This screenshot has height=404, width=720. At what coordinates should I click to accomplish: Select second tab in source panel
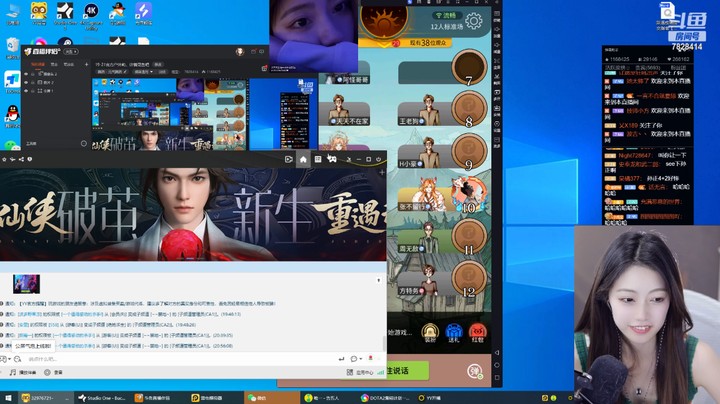click(54, 64)
